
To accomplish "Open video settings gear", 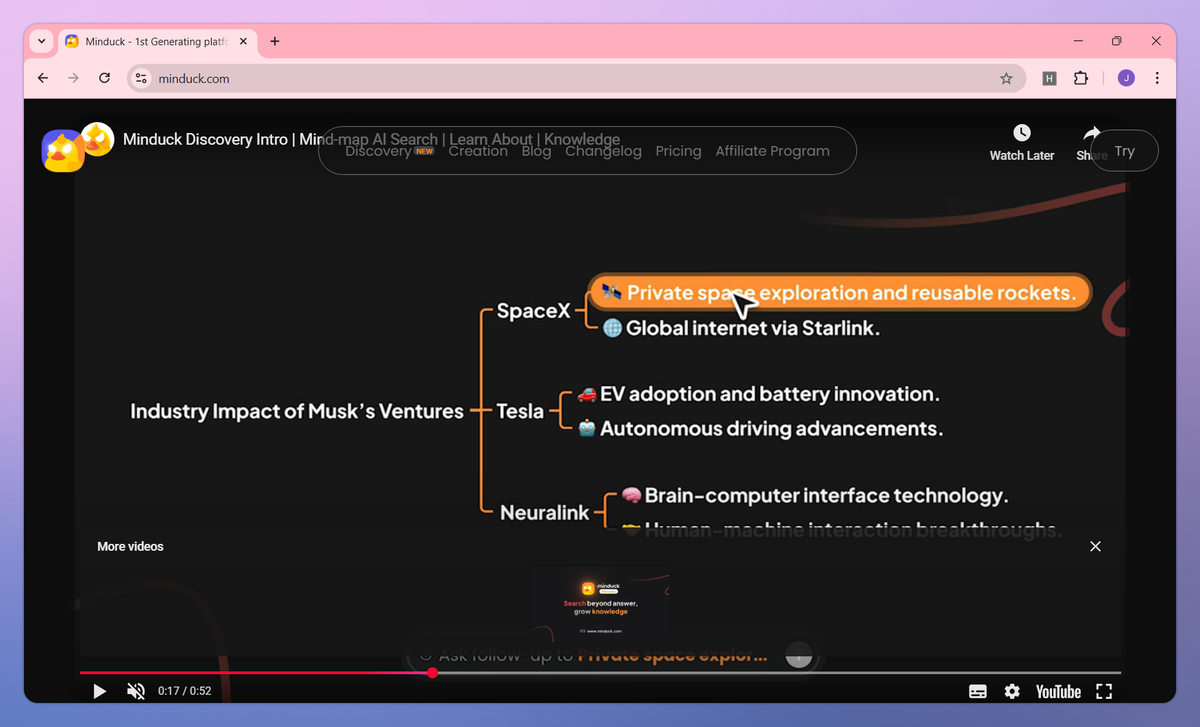I will [x=1012, y=691].
